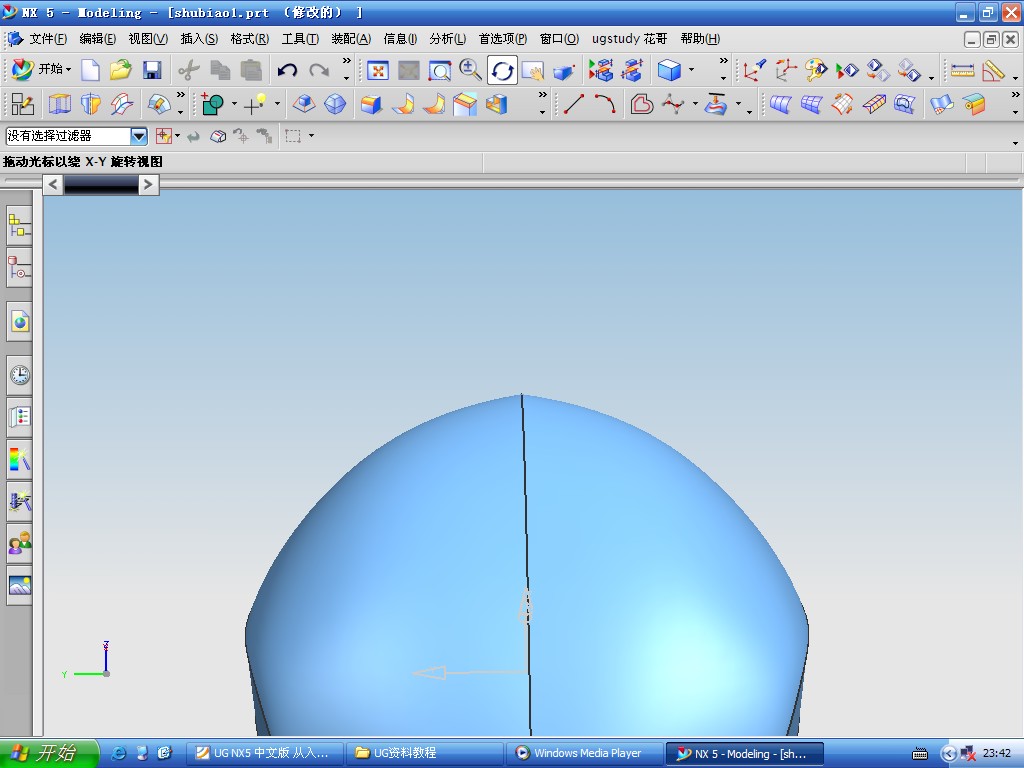Click the Windows 开始 Start button

pyautogui.click(x=48, y=753)
